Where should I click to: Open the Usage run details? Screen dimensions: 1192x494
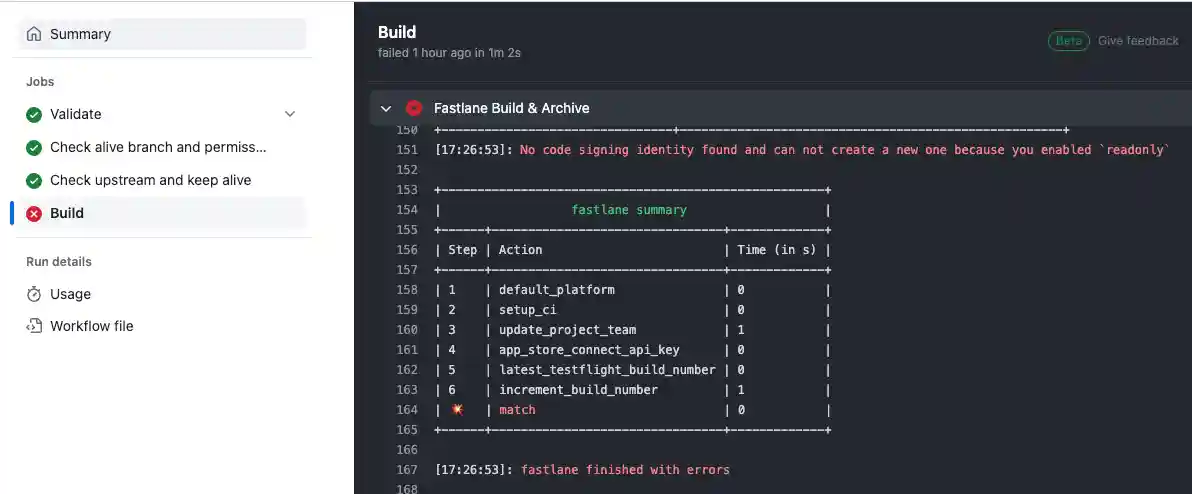click(70, 294)
